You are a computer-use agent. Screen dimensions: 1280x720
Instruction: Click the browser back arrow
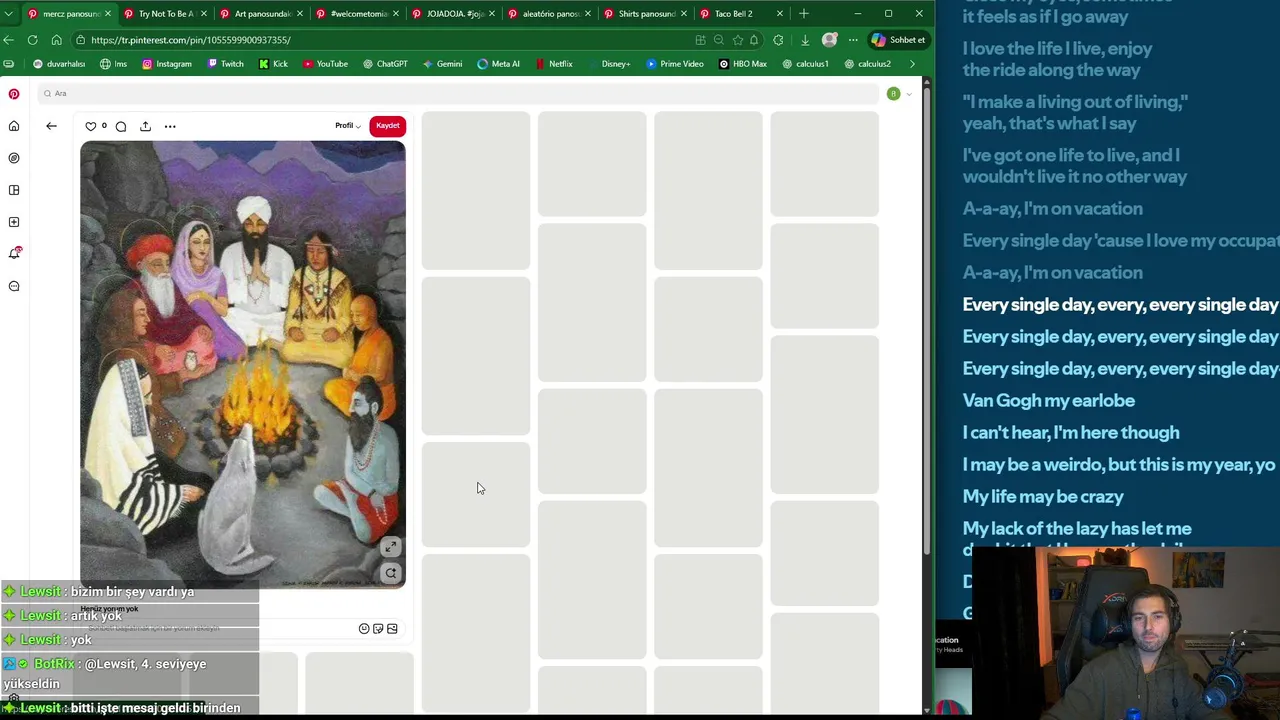[x=9, y=40]
